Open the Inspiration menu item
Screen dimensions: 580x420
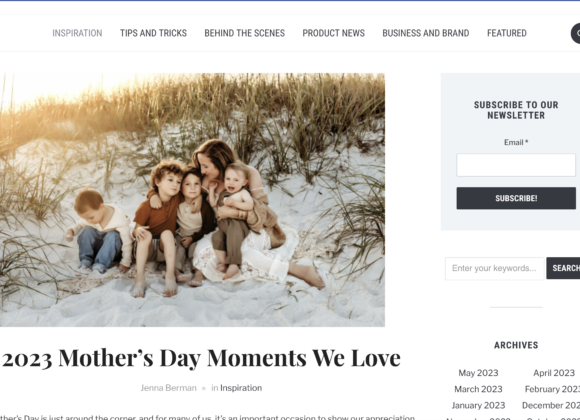[77, 33]
